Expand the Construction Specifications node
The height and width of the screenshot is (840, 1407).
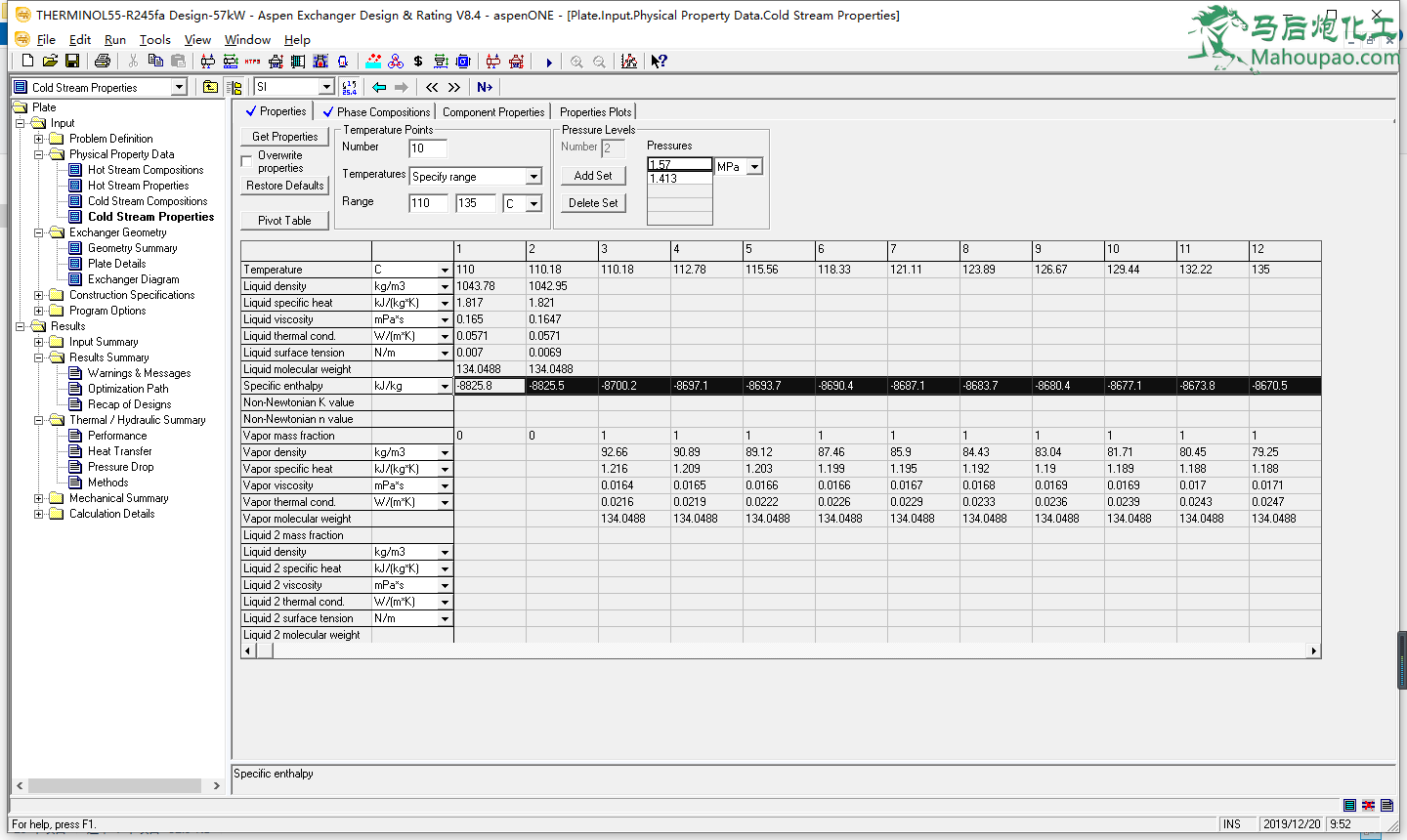pyautogui.click(x=39, y=295)
